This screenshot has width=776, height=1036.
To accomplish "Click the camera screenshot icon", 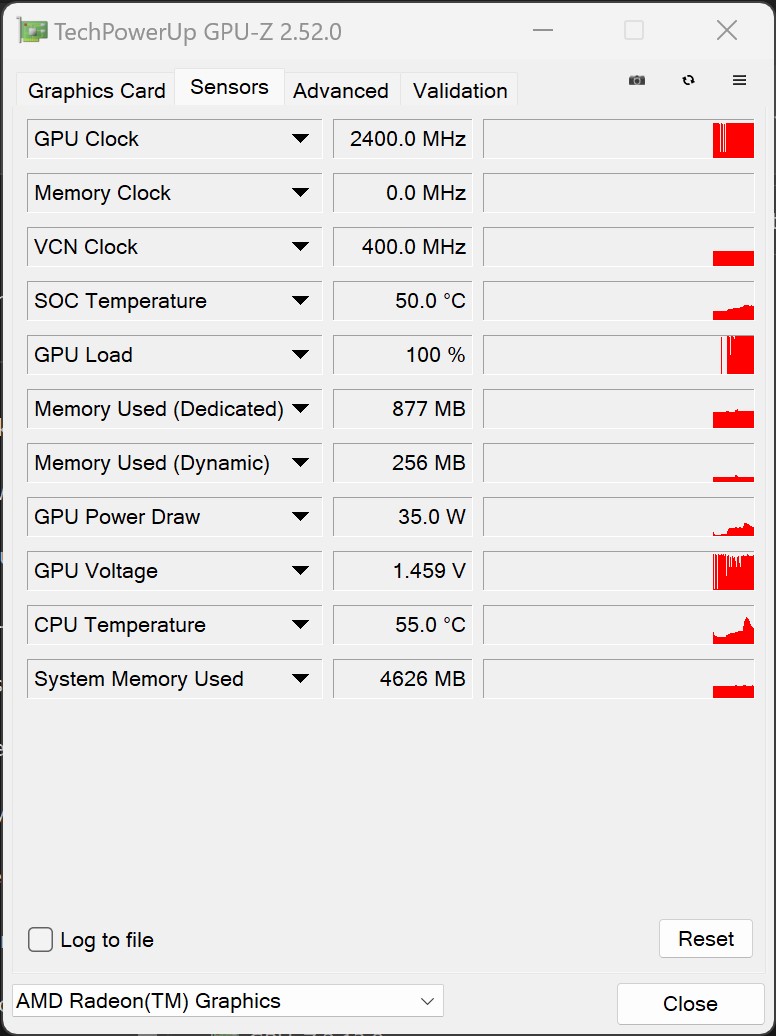I will pyautogui.click(x=637, y=80).
